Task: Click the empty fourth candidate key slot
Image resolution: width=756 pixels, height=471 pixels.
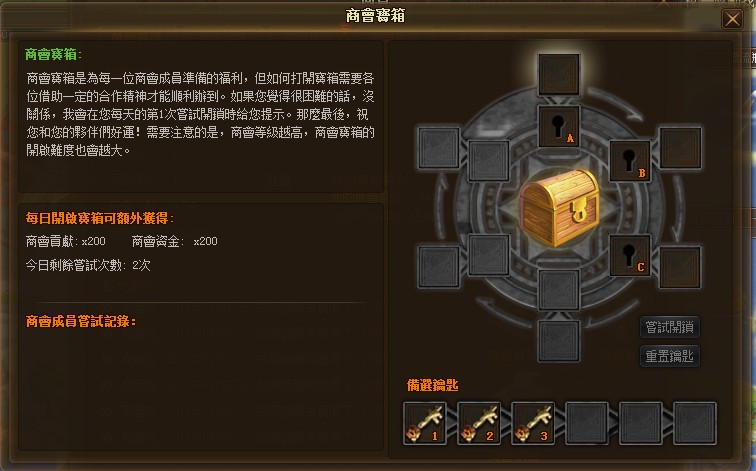Action: [587, 424]
